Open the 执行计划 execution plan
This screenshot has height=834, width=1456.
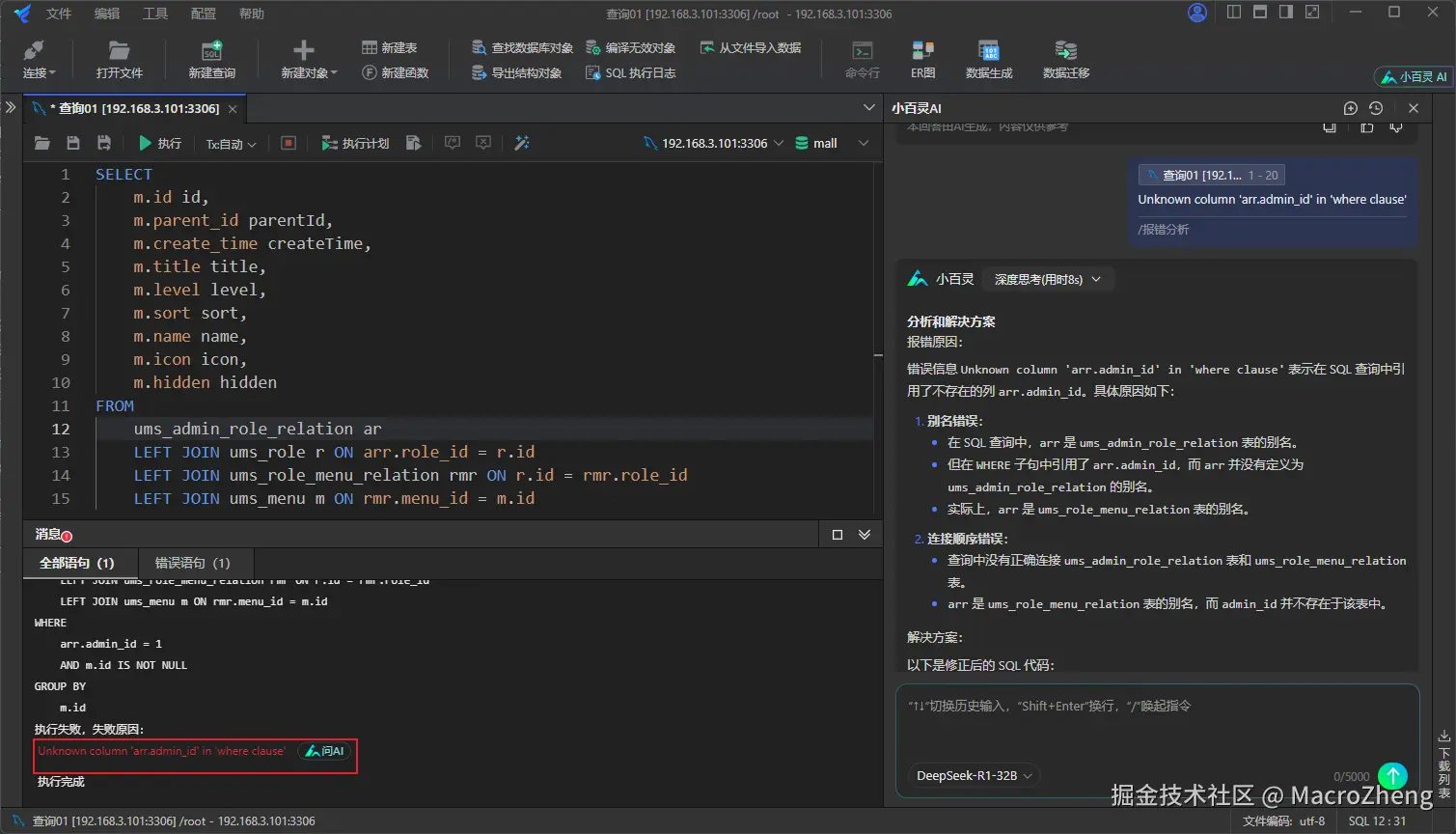(355, 143)
